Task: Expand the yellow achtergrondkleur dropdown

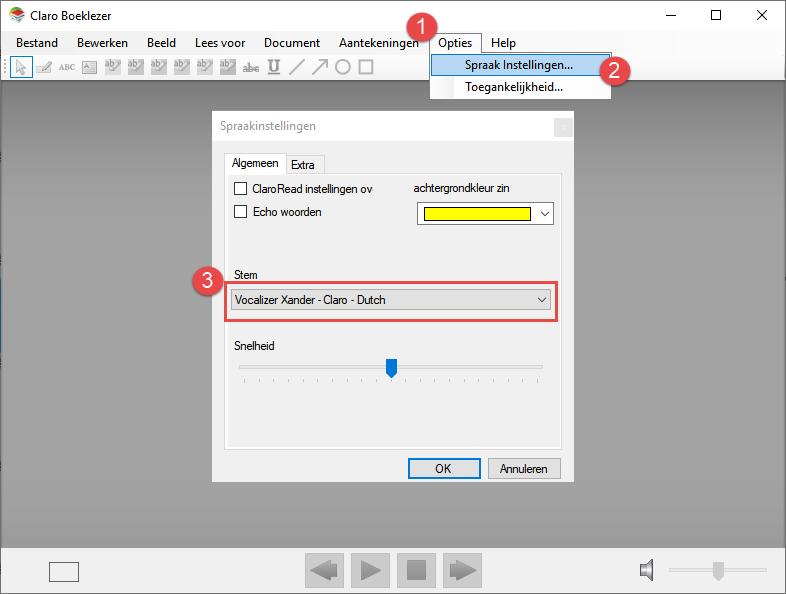Action: 544,213
